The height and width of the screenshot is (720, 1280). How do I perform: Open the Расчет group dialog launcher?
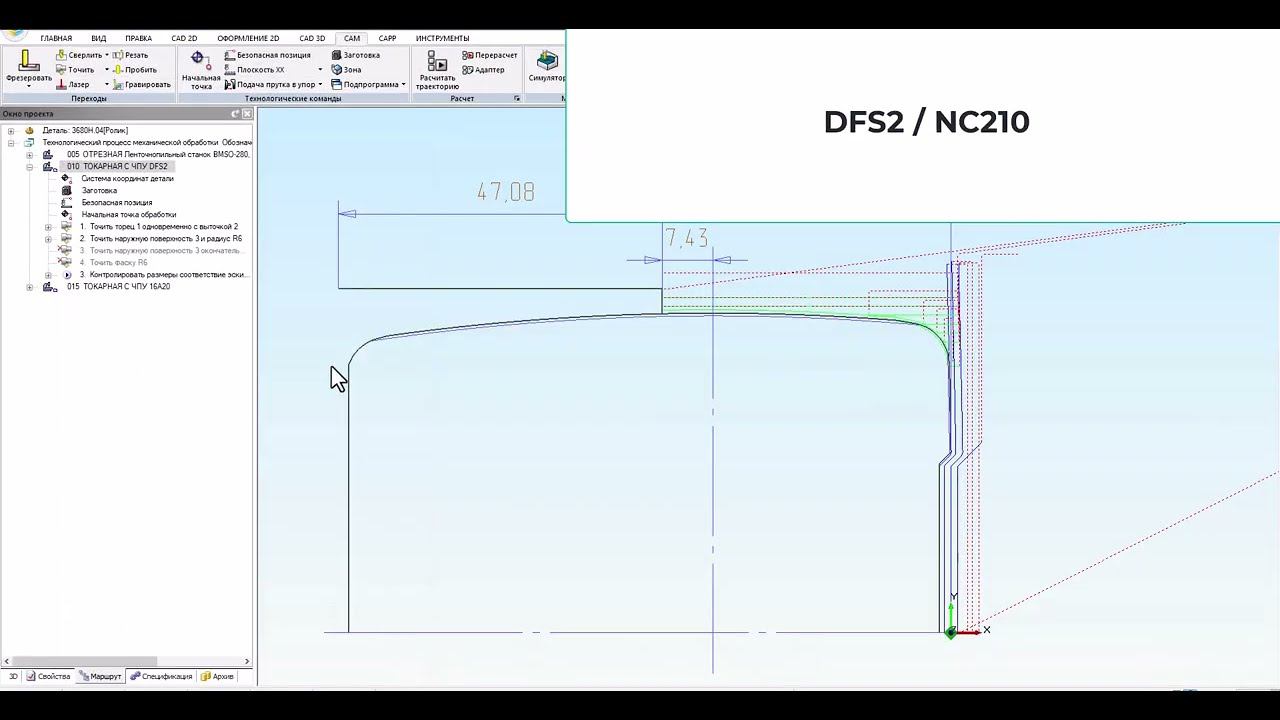point(517,98)
